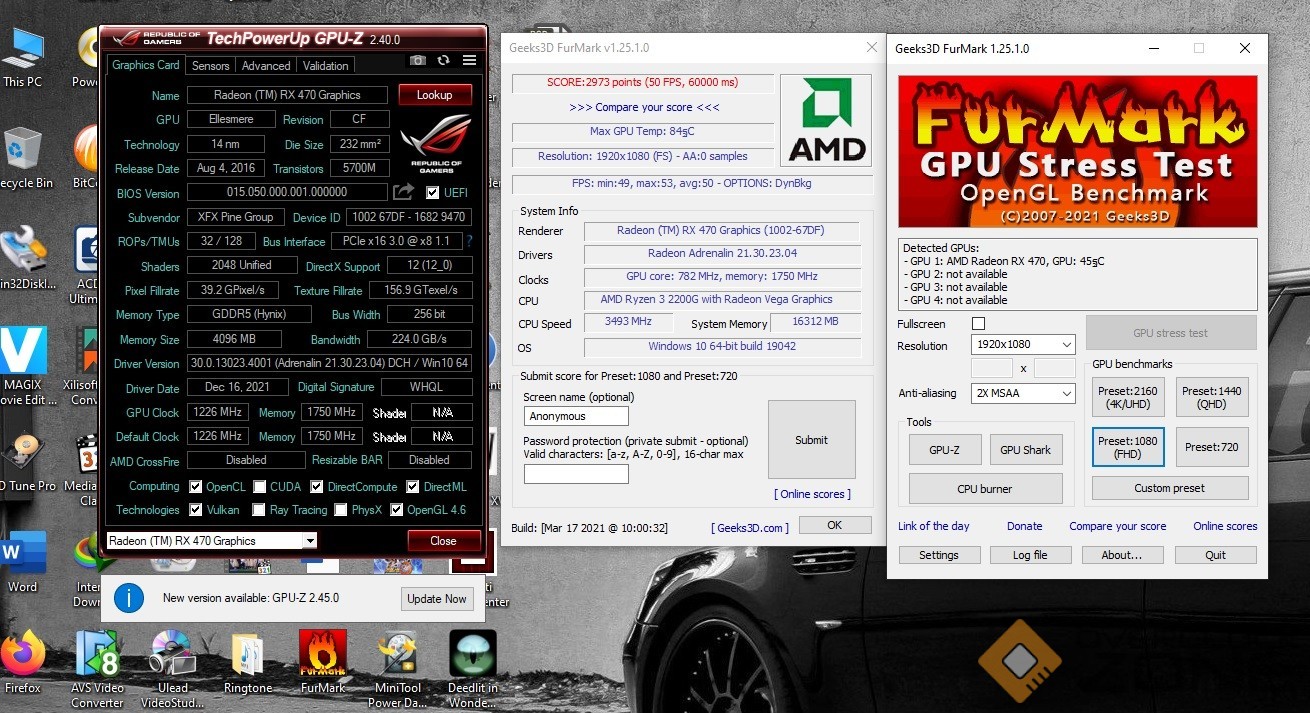Click the BIOS export share icon

click(x=403, y=192)
